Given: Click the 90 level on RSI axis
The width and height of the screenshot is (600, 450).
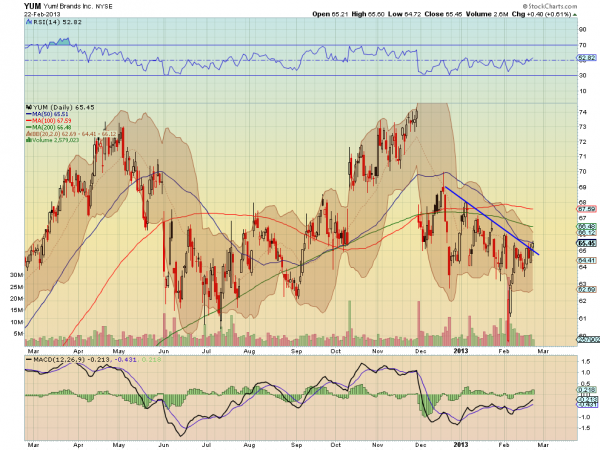Looking at the screenshot, I should coord(582,29).
